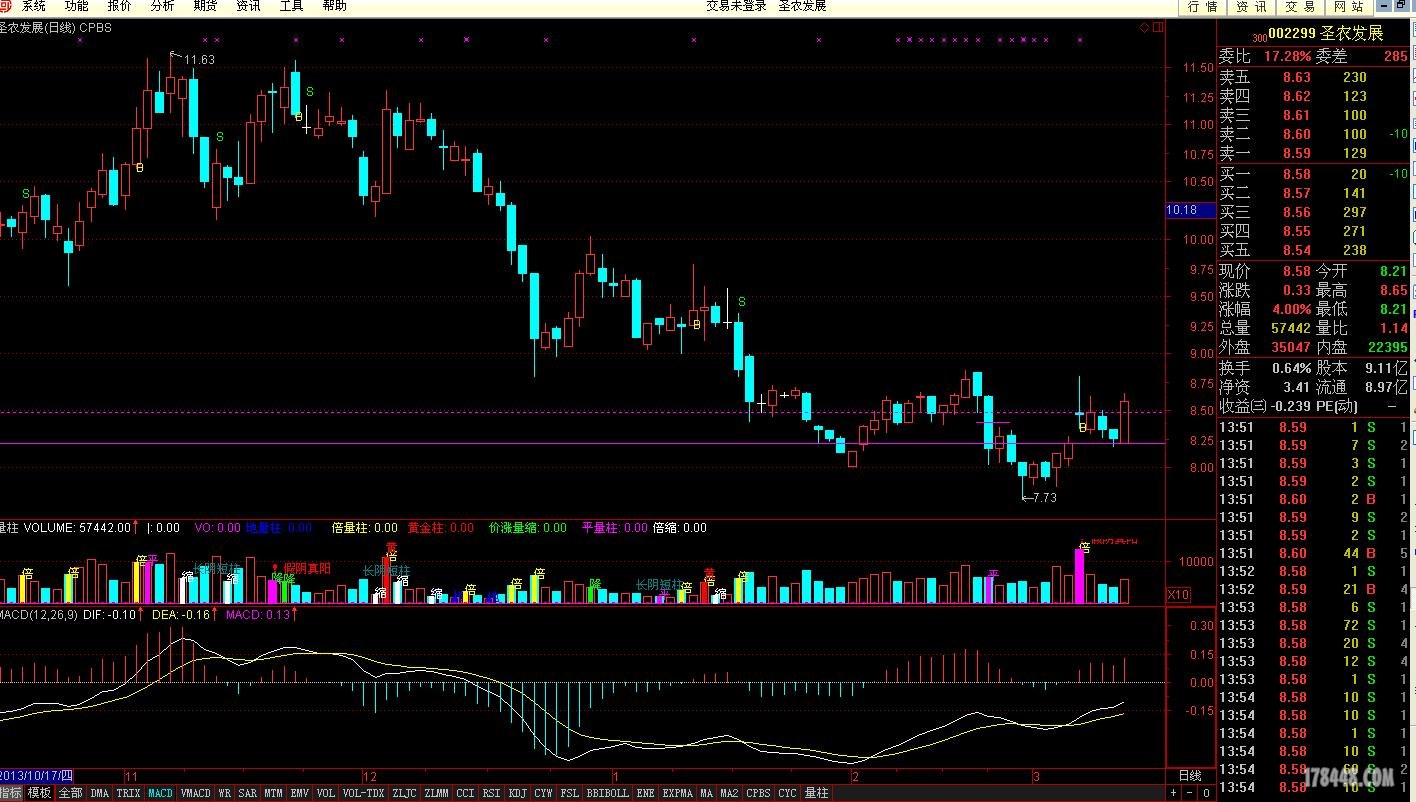Click the 交易 button at top right
This screenshot has width=1416, height=802.
point(1299,7)
